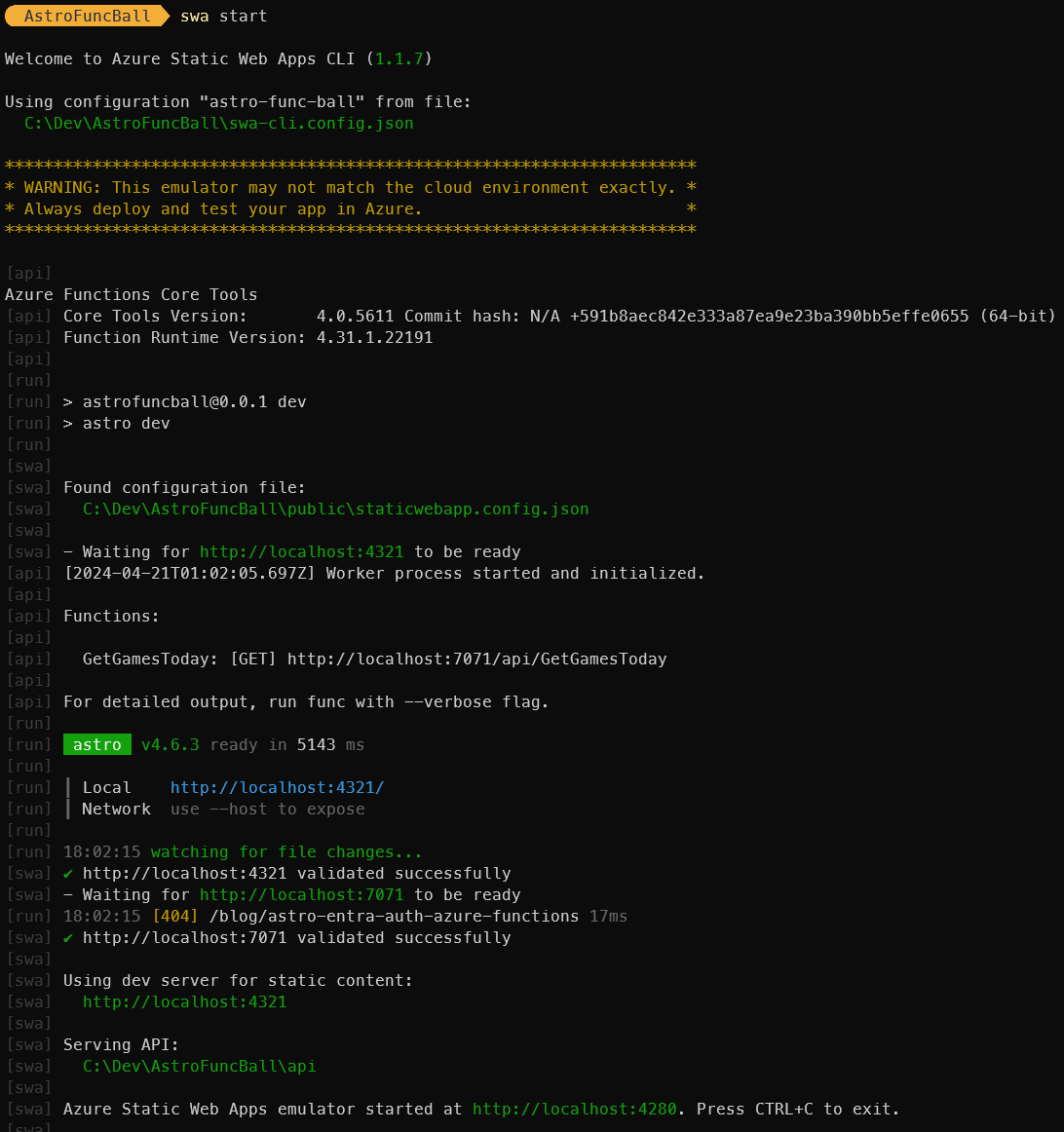Click the WARNING emulator line

click(x=350, y=188)
